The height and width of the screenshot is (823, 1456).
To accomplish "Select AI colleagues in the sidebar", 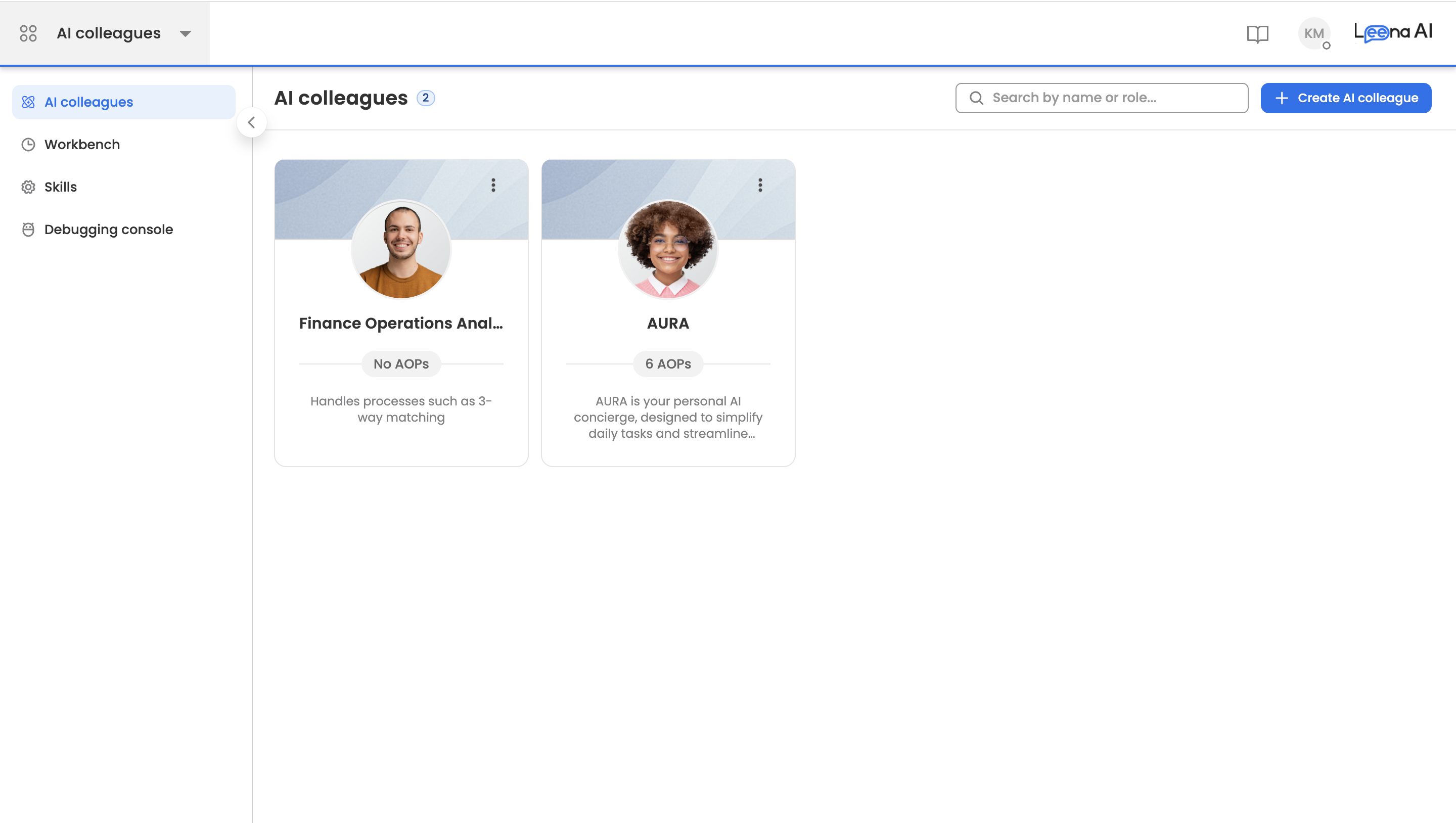I will [x=89, y=102].
